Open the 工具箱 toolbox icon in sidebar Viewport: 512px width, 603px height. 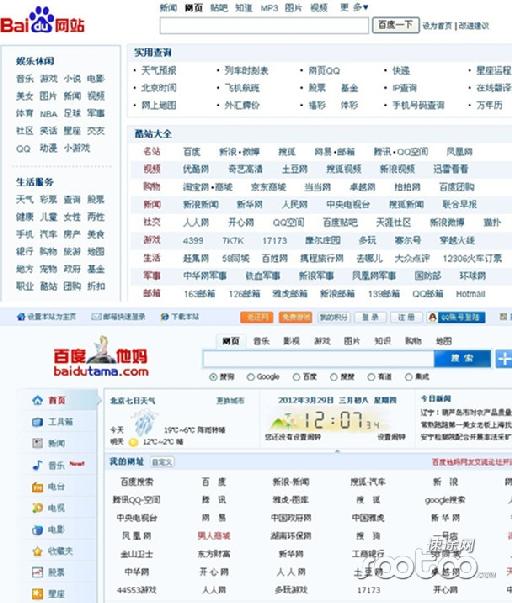[37, 422]
